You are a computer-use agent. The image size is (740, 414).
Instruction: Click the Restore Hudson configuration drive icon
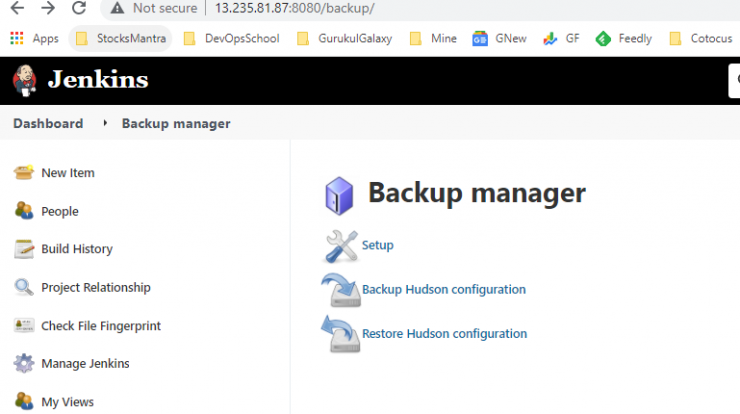pyautogui.click(x=342, y=334)
